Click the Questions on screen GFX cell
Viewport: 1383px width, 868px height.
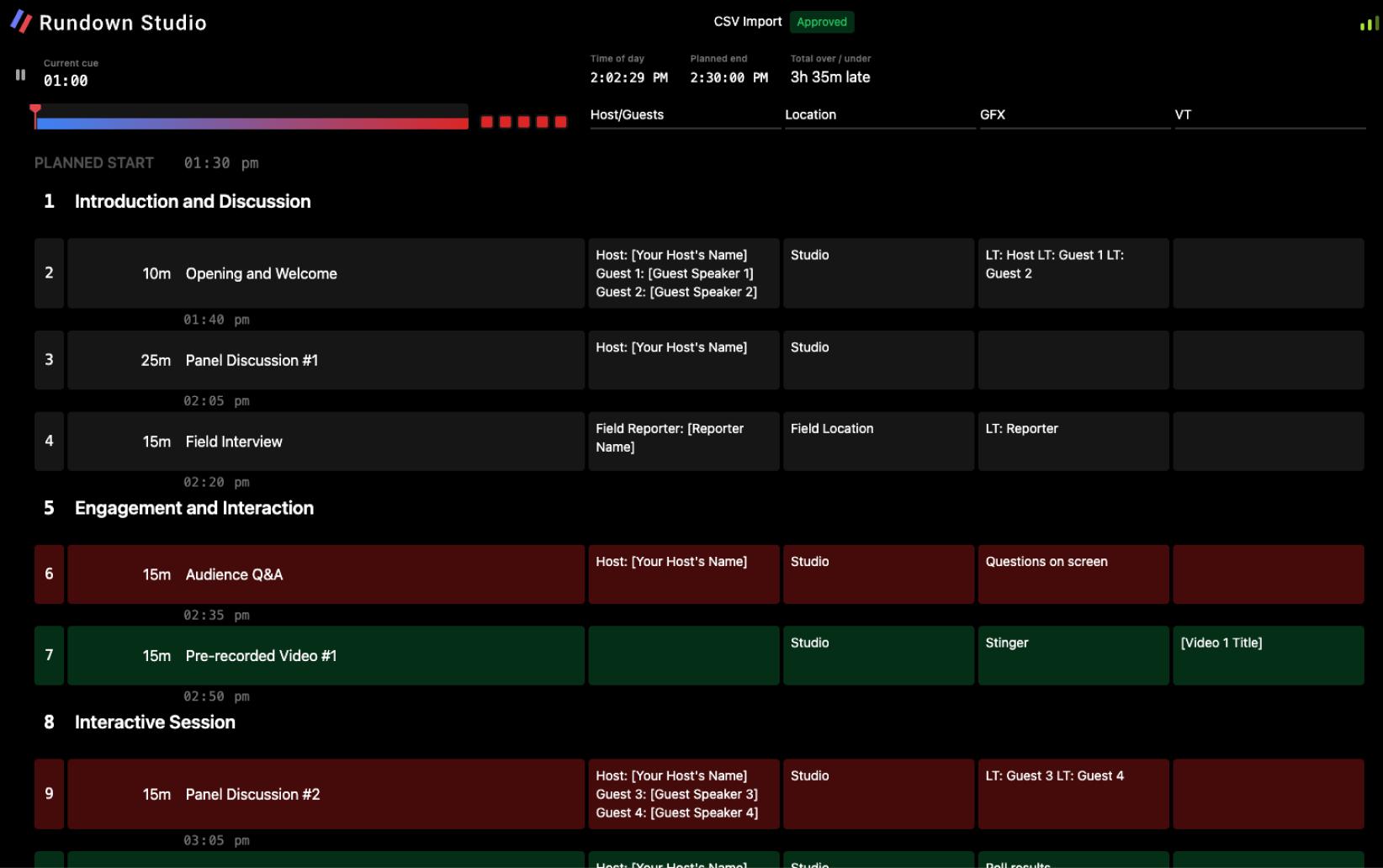click(1073, 574)
